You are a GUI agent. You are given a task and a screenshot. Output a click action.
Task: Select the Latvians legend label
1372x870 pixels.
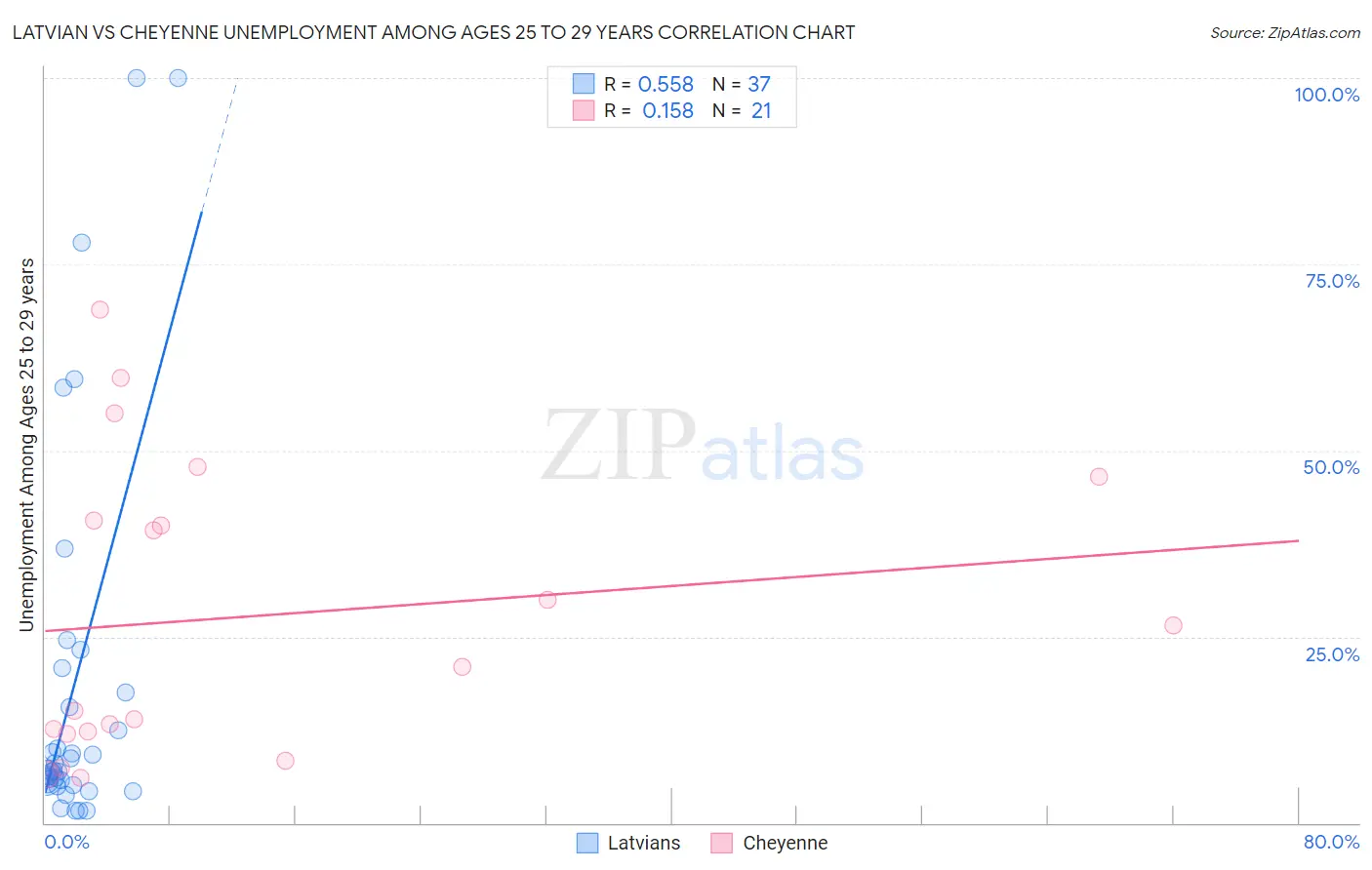(x=643, y=844)
